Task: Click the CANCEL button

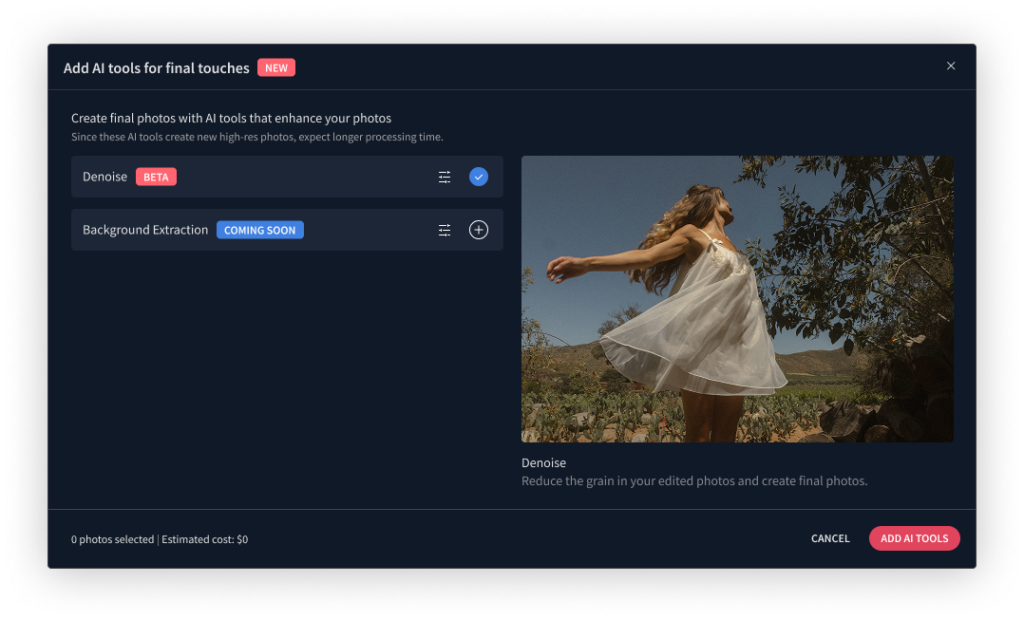Action: [830, 538]
